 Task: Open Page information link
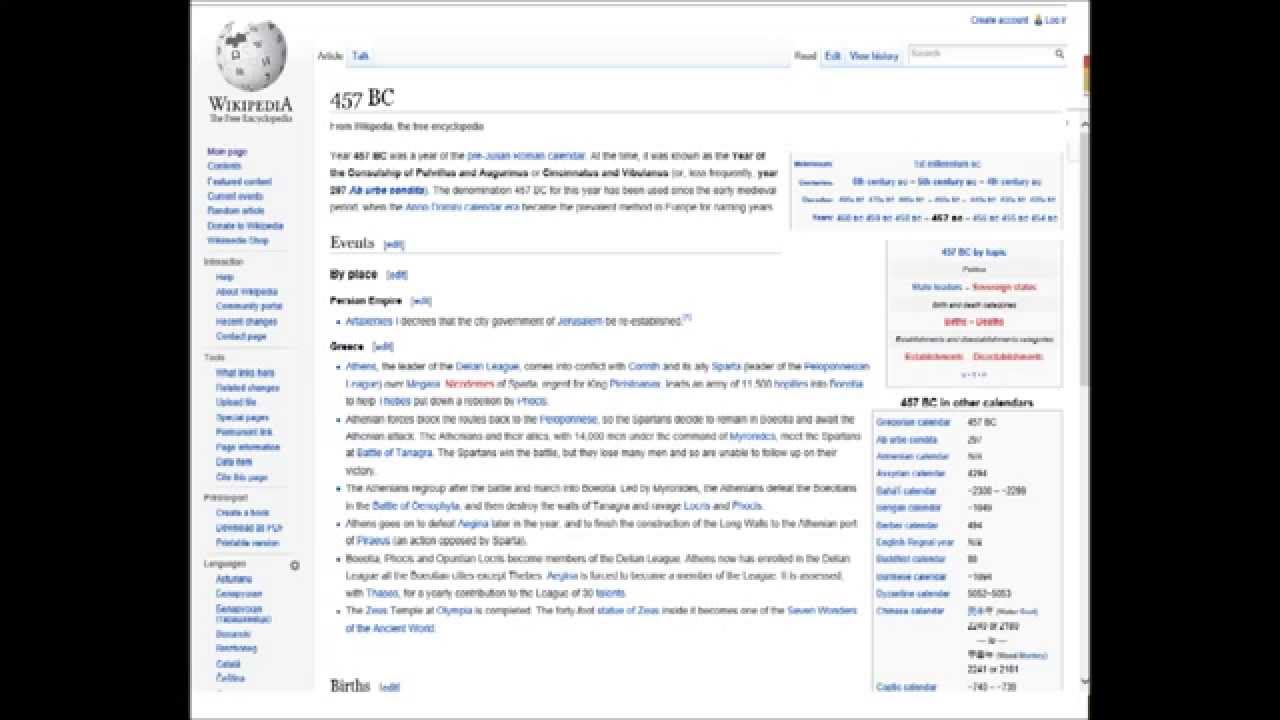point(248,447)
